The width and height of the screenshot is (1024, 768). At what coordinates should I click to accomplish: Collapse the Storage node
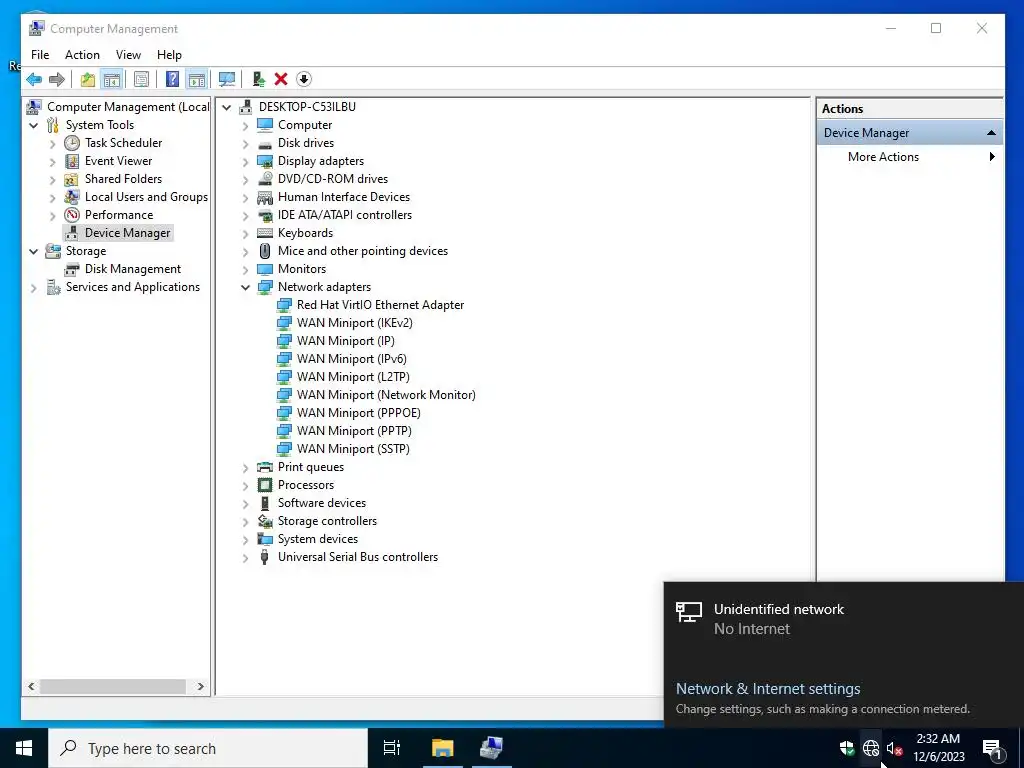point(33,251)
